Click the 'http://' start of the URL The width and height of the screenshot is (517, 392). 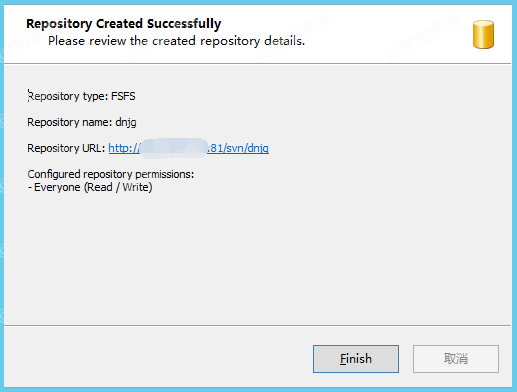tap(124, 148)
